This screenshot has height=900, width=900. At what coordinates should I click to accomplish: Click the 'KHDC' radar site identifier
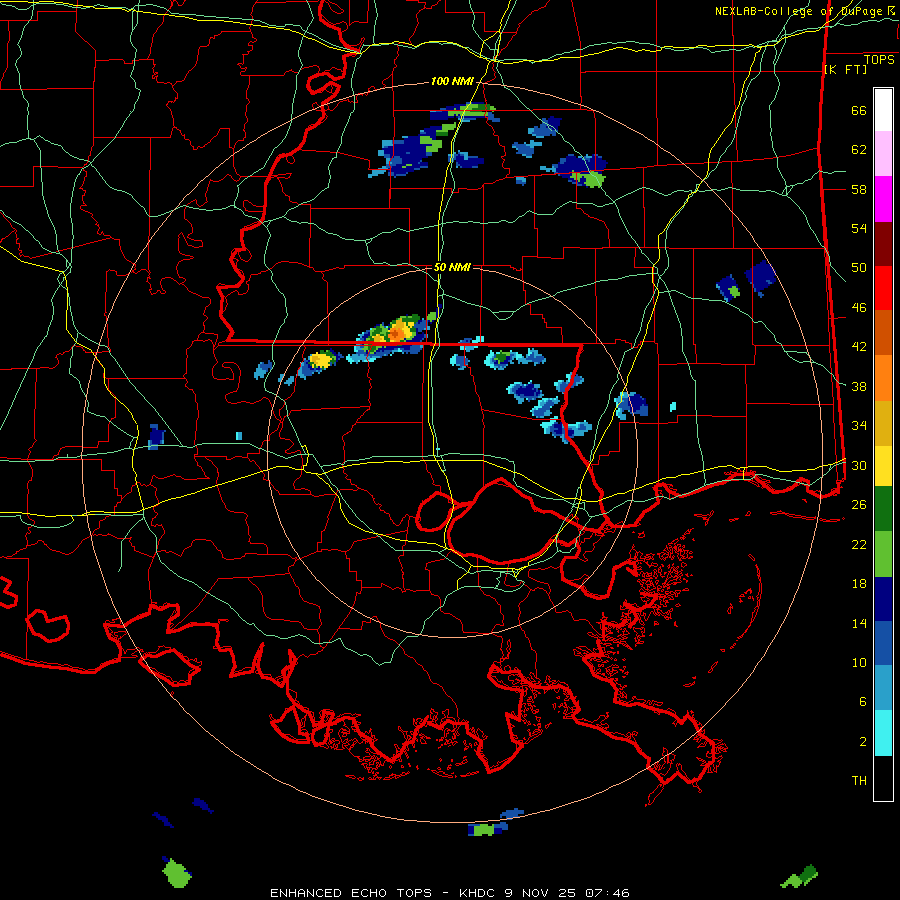pyautogui.click(x=478, y=893)
